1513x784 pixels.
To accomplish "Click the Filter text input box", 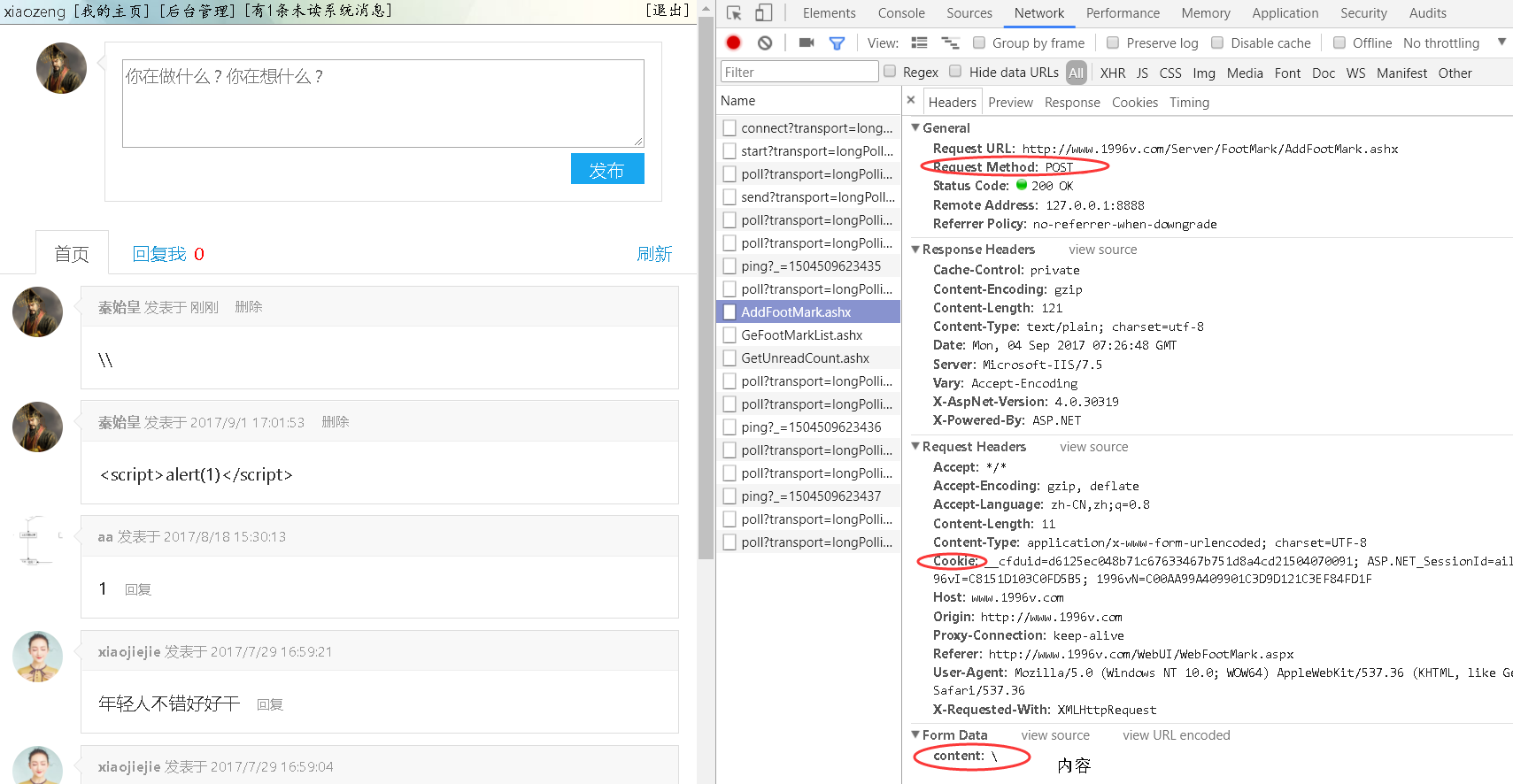I will pyautogui.click(x=799, y=72).
